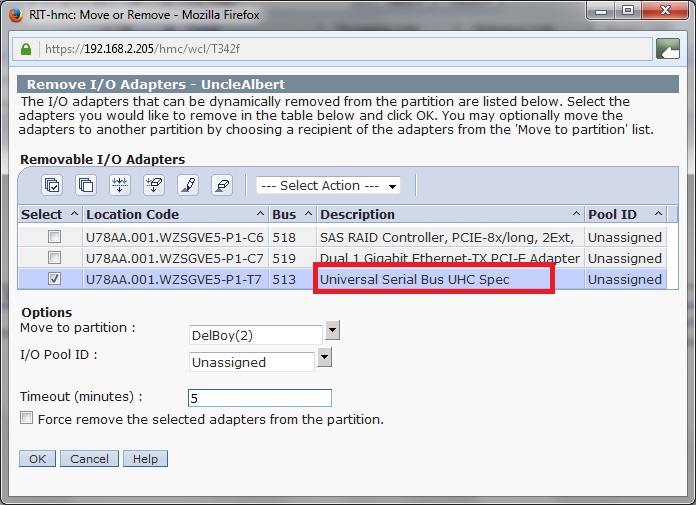This screenshot has width=696, height=505.
Task: Uncheck the Universal Serial Bus adapter checkbox
Action: click(55, 279)
